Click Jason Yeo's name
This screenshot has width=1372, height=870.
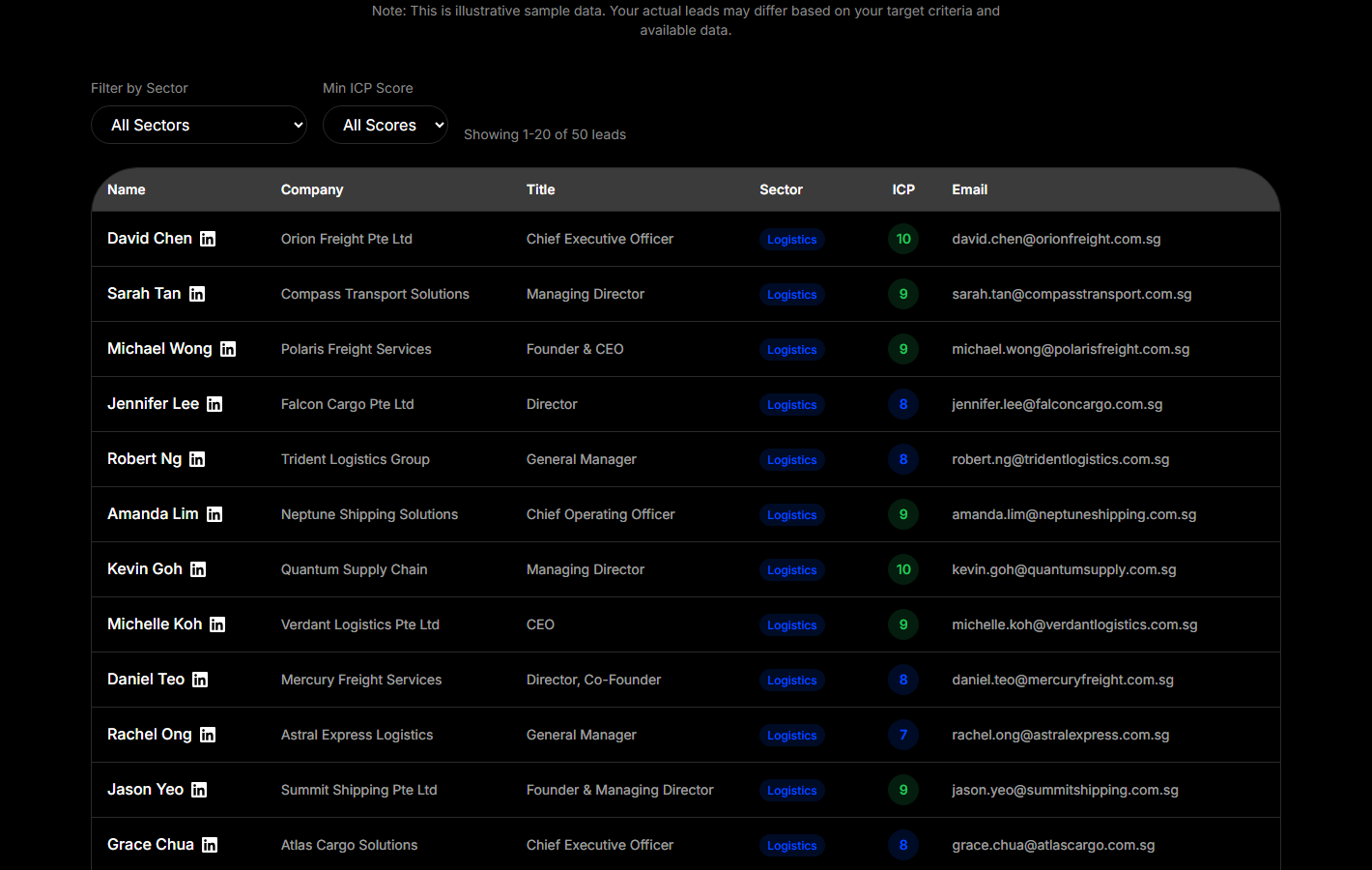pyautogui.click(x=145, y=790)
